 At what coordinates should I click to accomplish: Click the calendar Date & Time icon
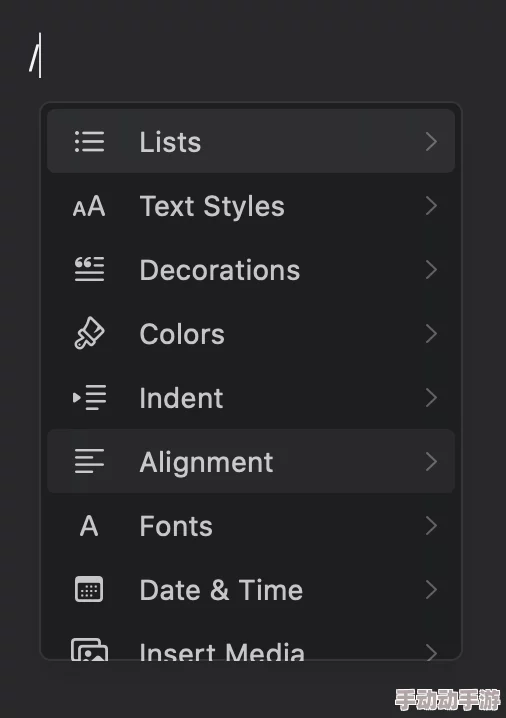click(89, 589)
